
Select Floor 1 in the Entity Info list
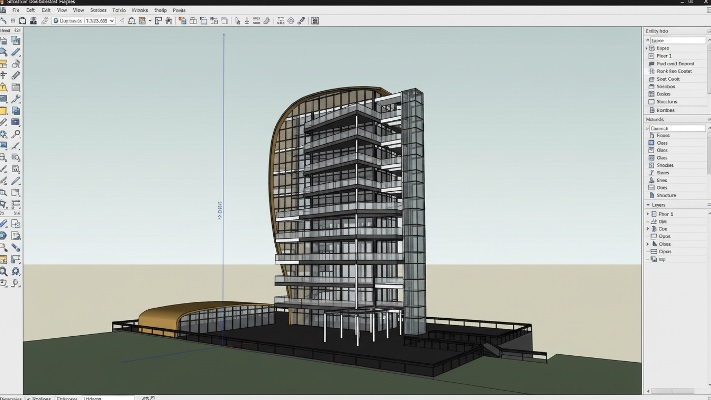(664, 55)
